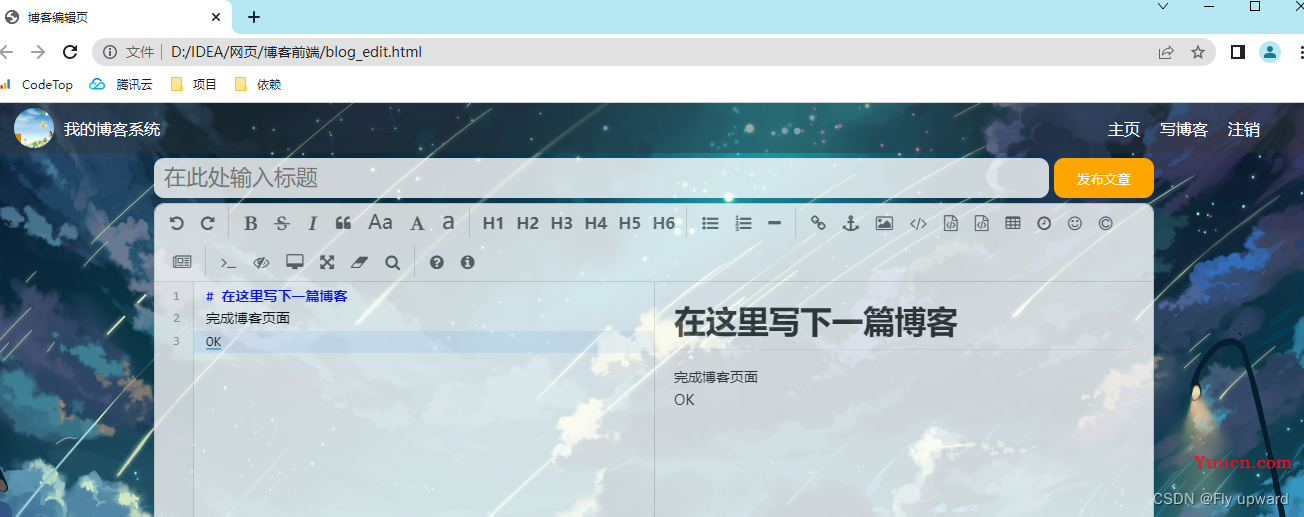Expand the 项目 bookmarks folder
Viewport: 1304px width, 517px height.
pos(194,85)
